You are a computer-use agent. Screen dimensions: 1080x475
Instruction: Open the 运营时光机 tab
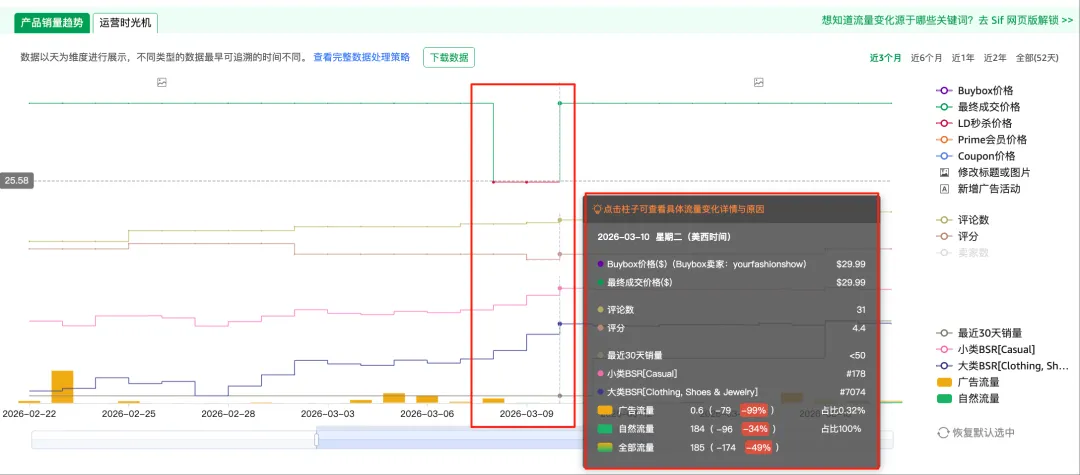(x=125, y=23)
